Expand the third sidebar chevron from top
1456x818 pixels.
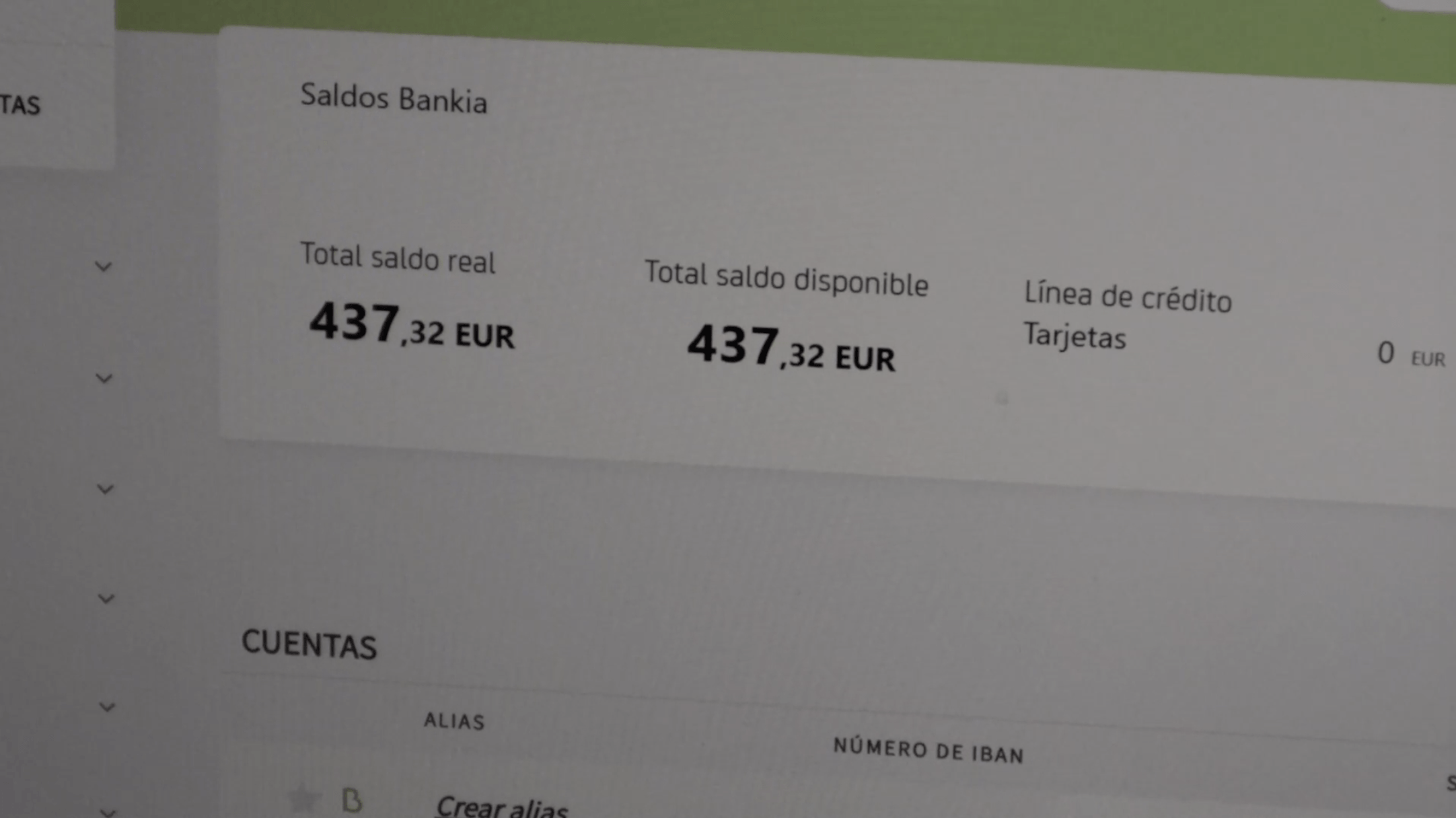[105, 489]
